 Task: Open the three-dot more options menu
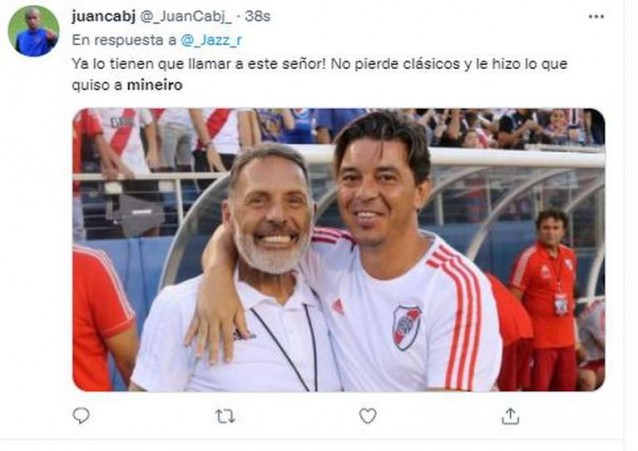(596, 17)
